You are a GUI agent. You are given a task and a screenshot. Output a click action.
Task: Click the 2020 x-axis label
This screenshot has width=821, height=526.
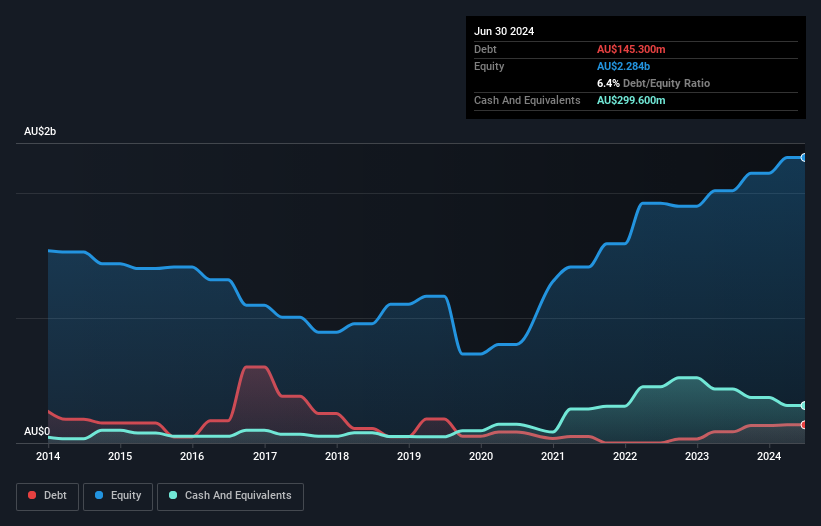point(481,456)
